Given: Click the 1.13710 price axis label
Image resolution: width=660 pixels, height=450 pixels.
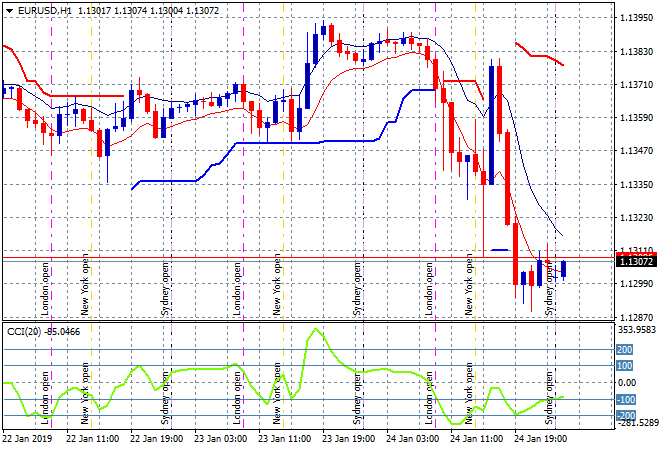Looking at the screenshot, I should (x=630, y=85).
